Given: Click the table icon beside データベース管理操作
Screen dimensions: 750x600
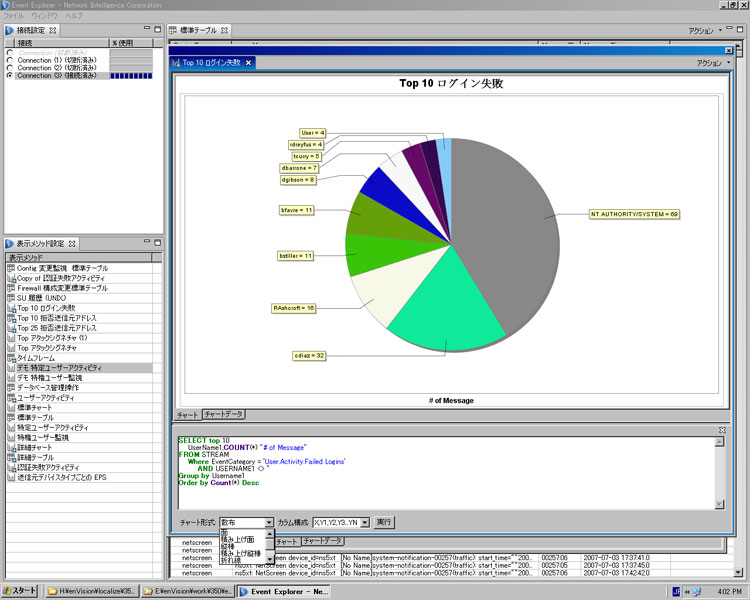Looking at the screenshot, I should (x=11, y=388).
